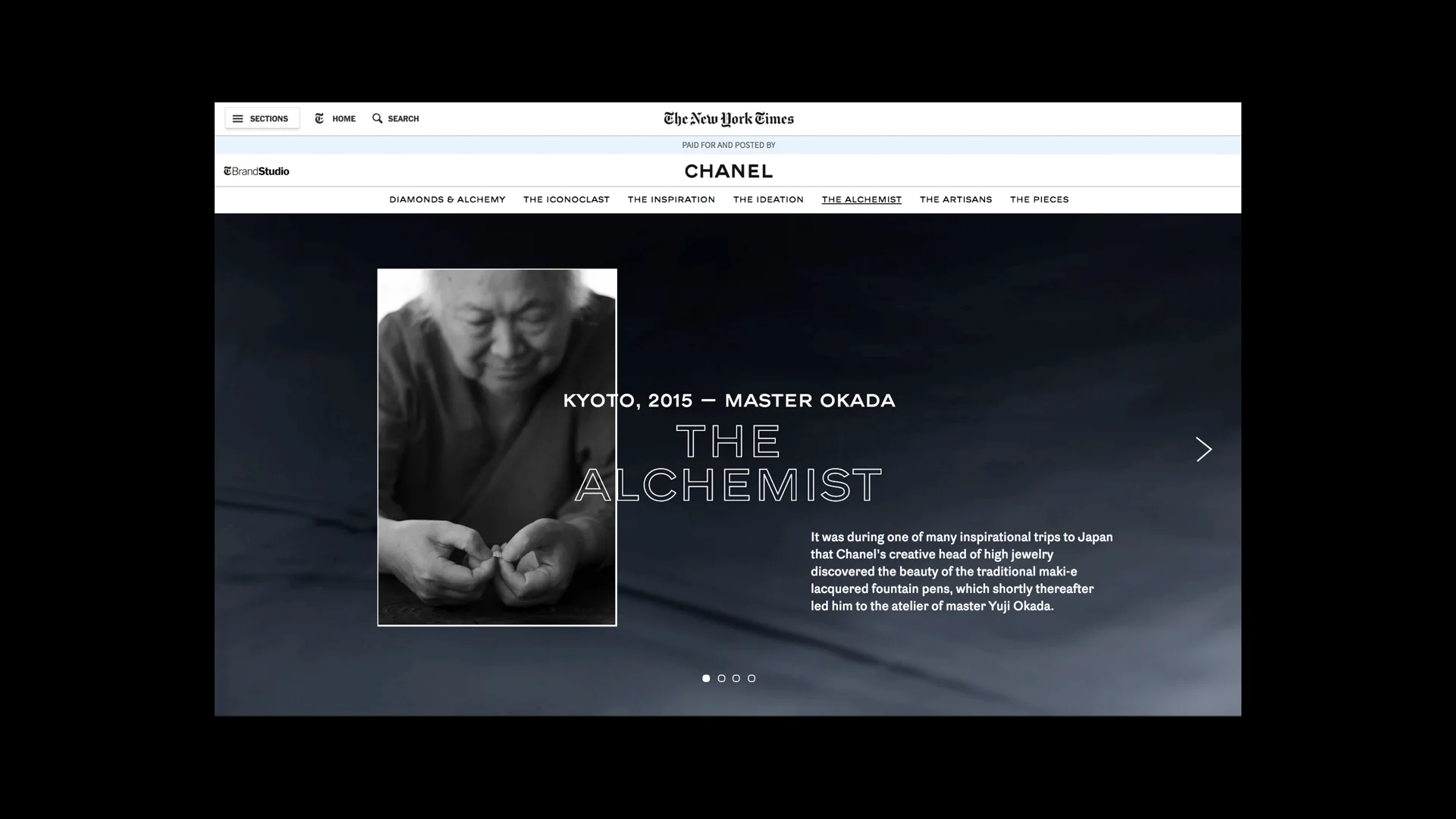The height and width of the screenshot is (819, 1456).
Task: Advance slideshow with the right arrow
Action: click(1203, 450)
